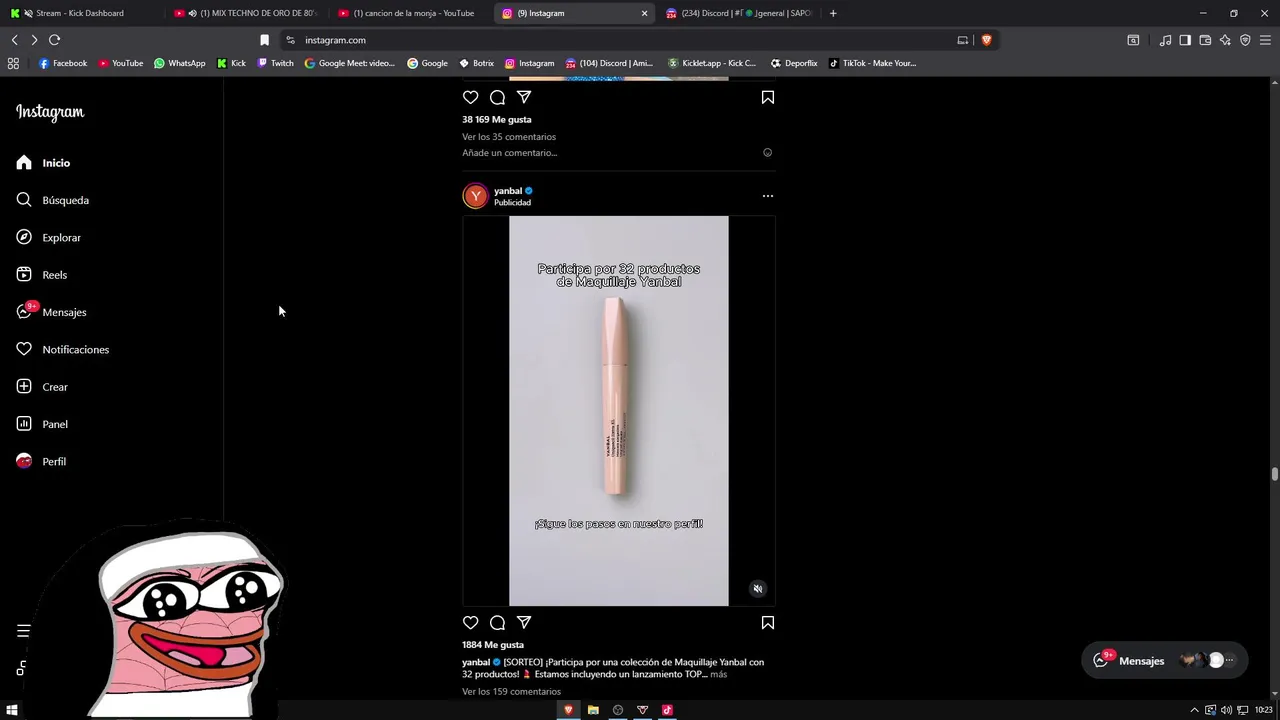Open the volume control in system tray
This screenshot has width=1280, height=720.
point(1227,710)
